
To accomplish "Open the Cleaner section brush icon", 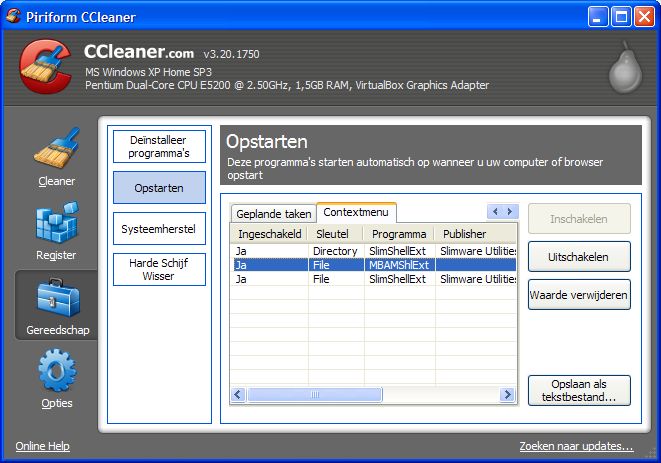I will point(56,148).
